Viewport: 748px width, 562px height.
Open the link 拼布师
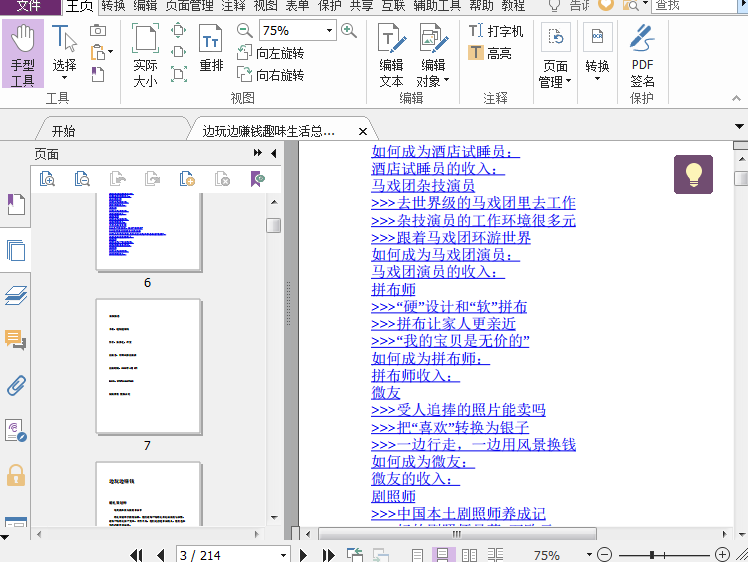(393, 289)
